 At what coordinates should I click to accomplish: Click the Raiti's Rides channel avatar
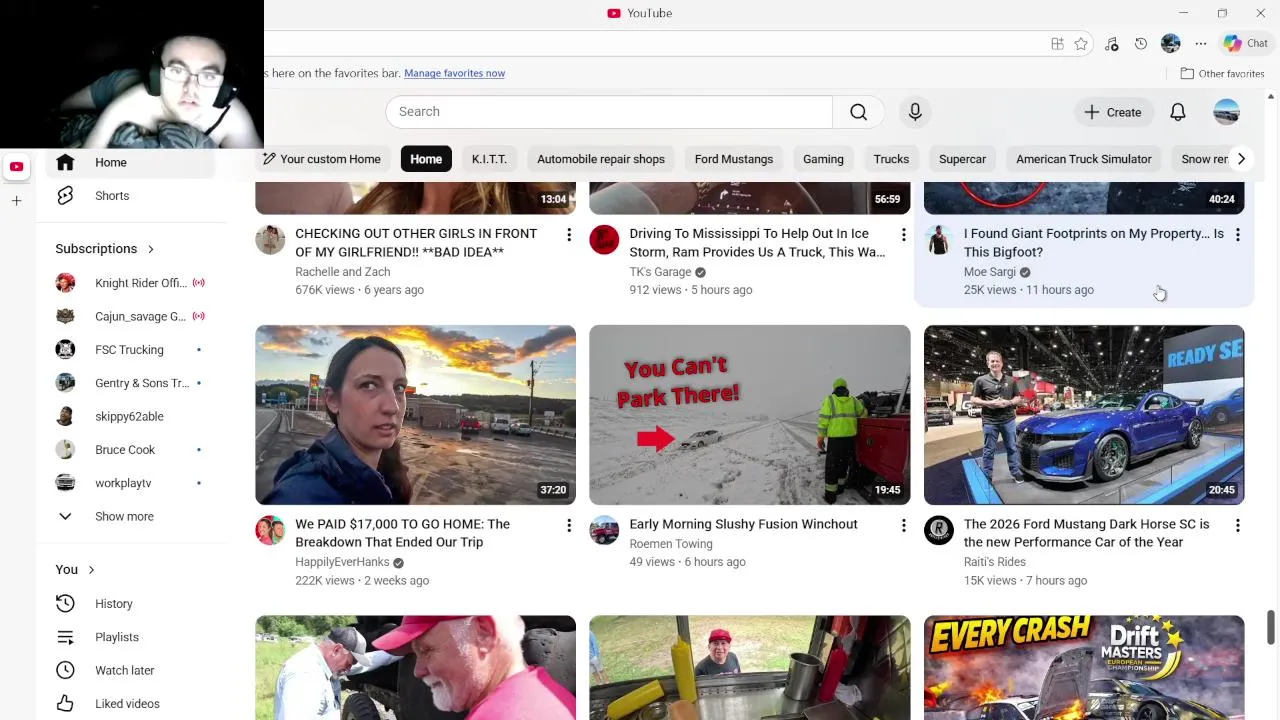(x=939, y=531)
